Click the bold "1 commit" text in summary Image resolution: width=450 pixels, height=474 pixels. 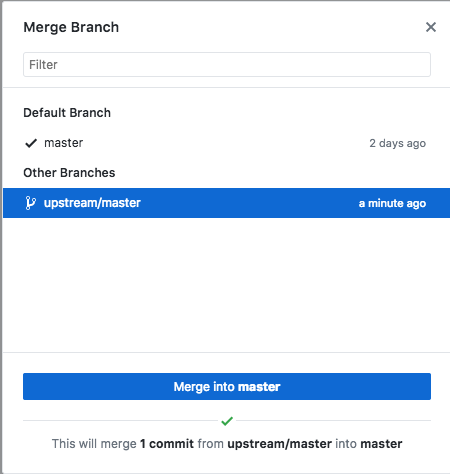point(167,444)
